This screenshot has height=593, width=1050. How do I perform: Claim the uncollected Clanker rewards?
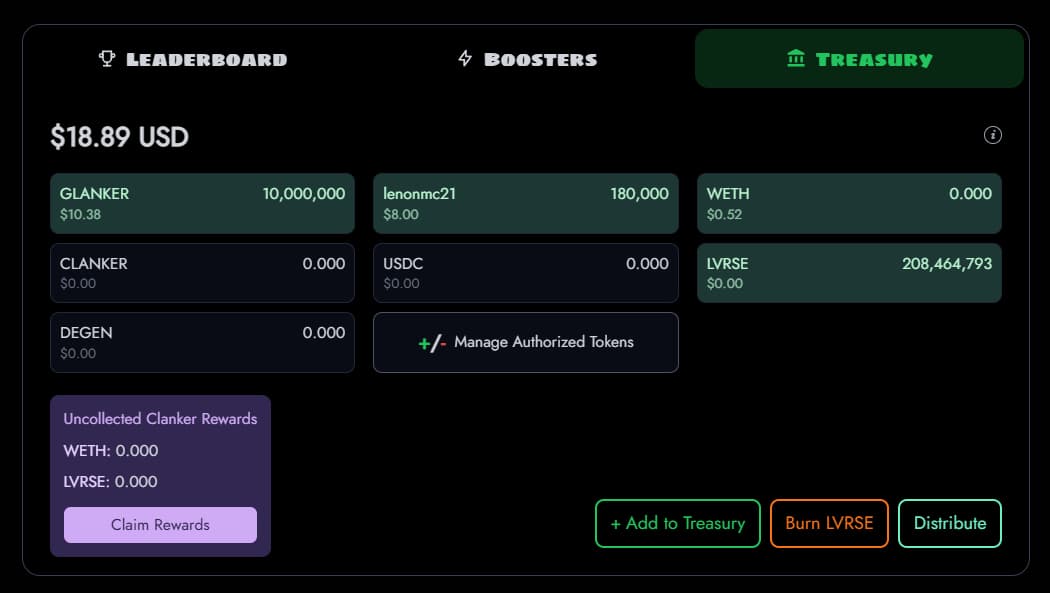click(160, 525)
